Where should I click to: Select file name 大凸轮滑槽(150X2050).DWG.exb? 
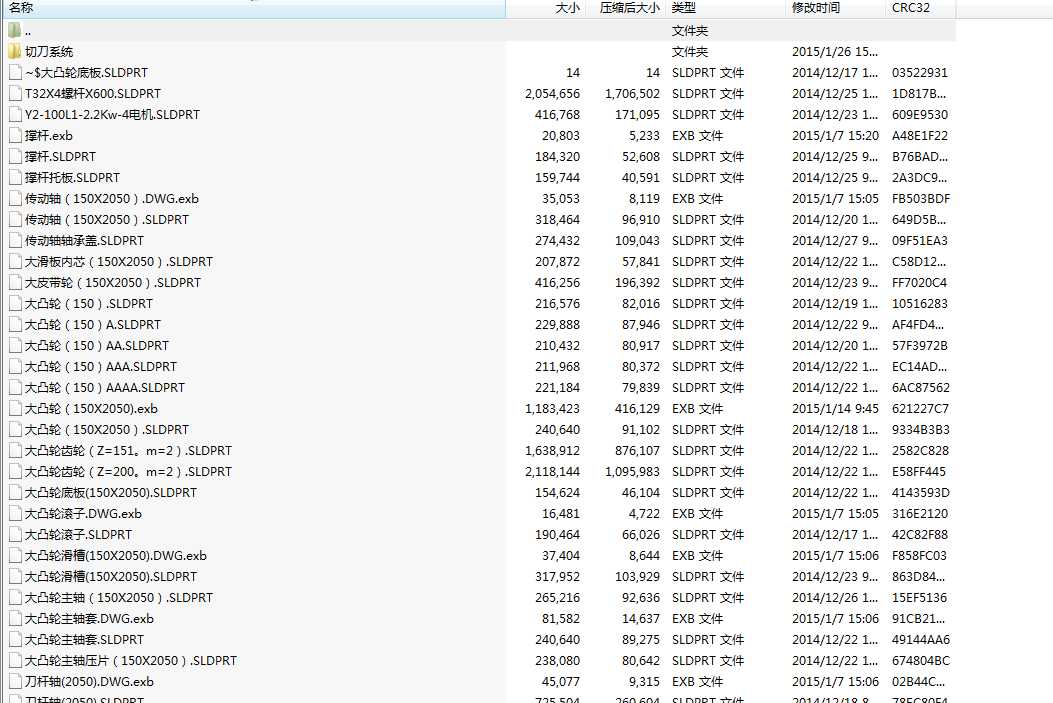tap(116, 555)
